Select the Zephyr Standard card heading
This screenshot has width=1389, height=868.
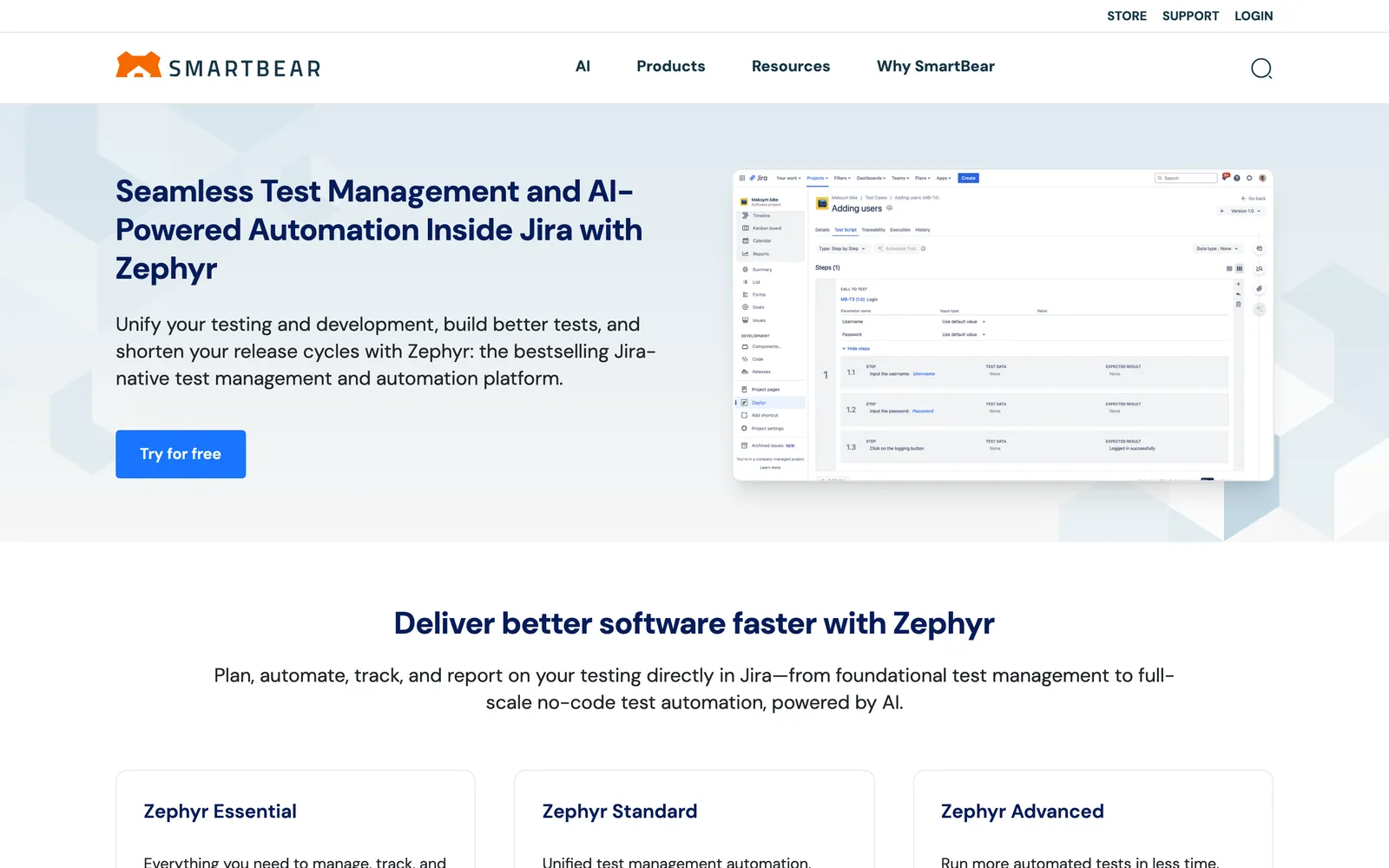pos(620,812)
